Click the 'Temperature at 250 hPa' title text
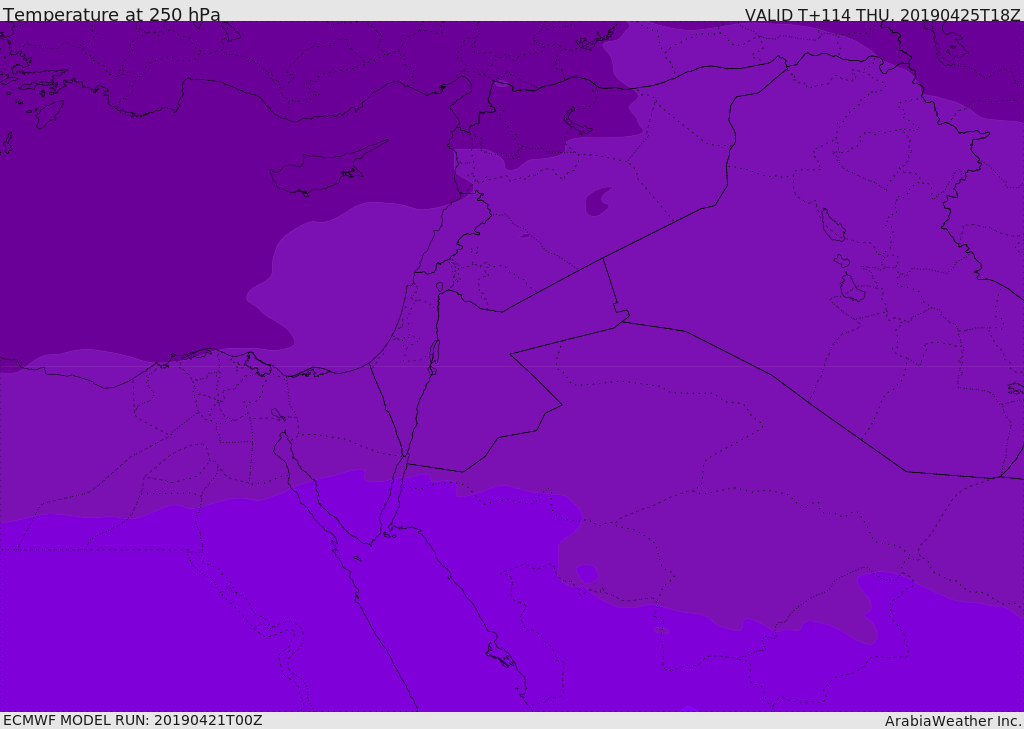This screenshot has height=729, width=1024. click(112, 13)
